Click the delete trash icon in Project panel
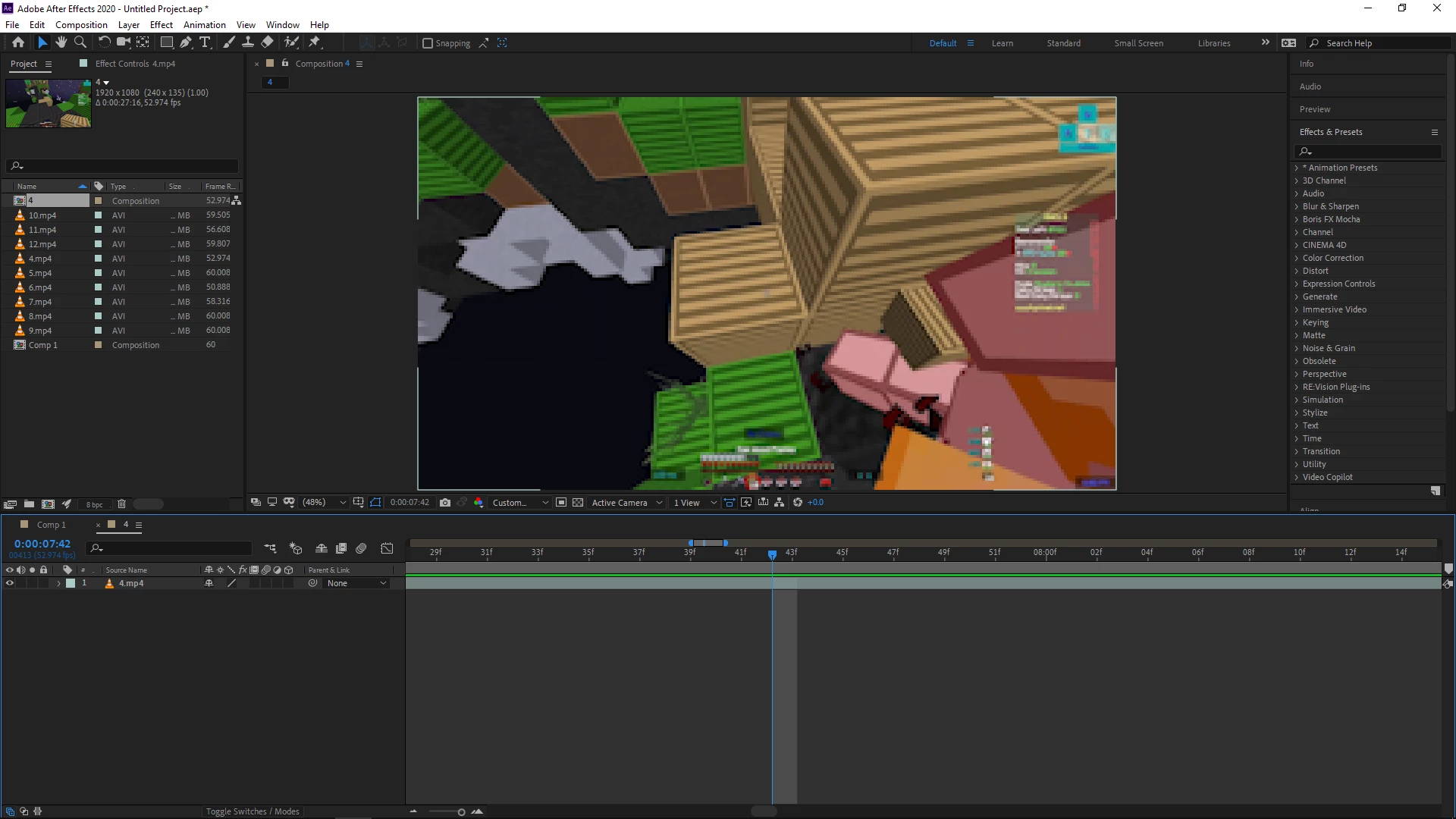The height and width of the screenshot is (819, 1456). (121, 504)
